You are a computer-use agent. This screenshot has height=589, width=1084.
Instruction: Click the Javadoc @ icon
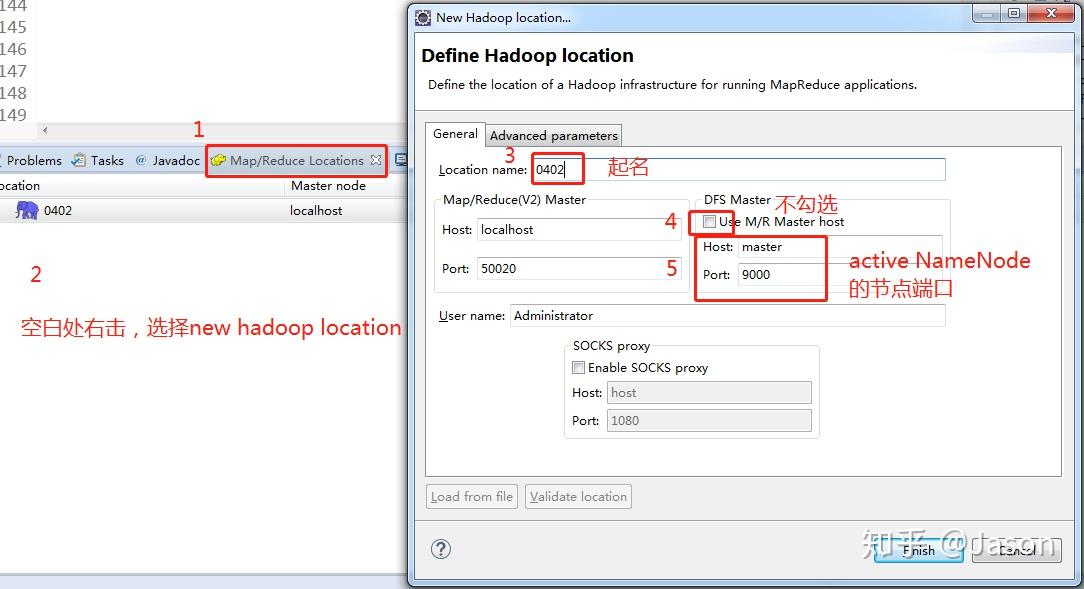click(x=141, y=160)
